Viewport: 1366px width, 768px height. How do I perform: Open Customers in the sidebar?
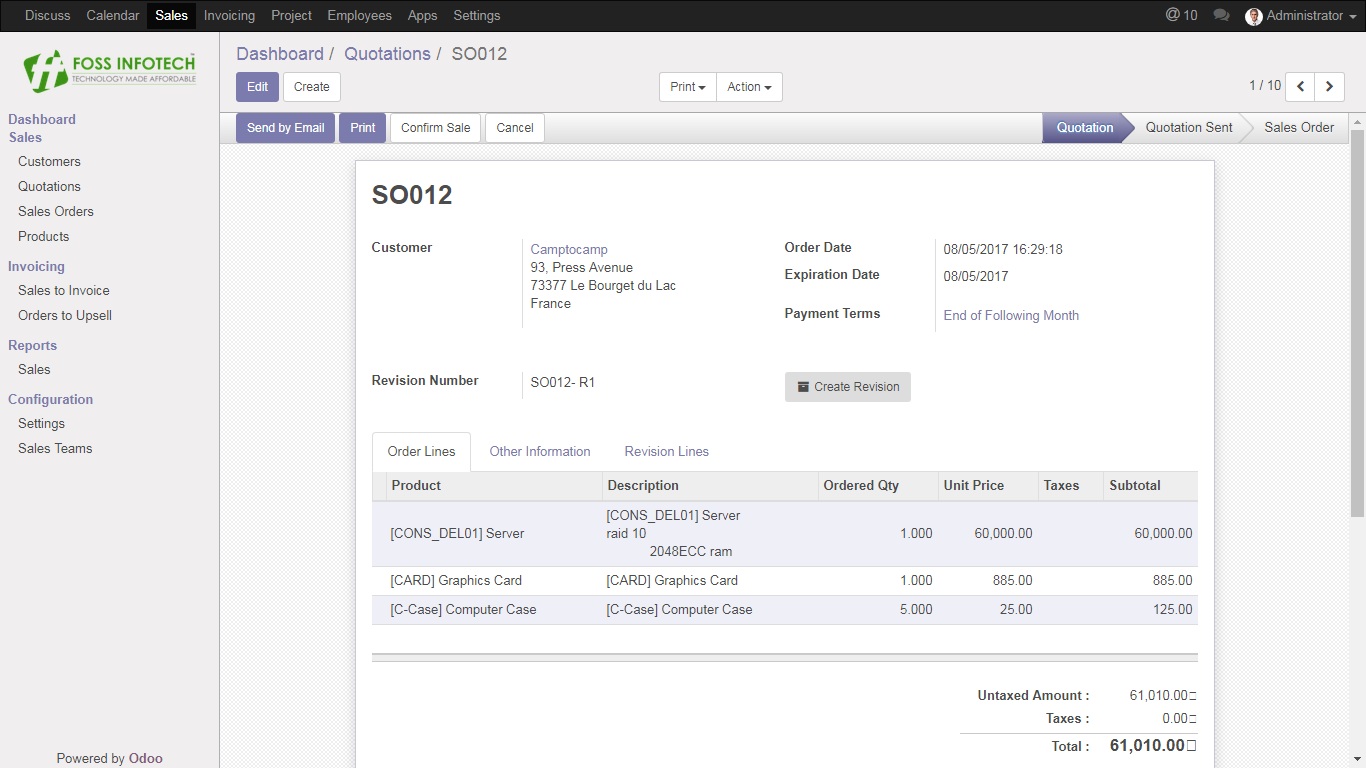point(49,162)
